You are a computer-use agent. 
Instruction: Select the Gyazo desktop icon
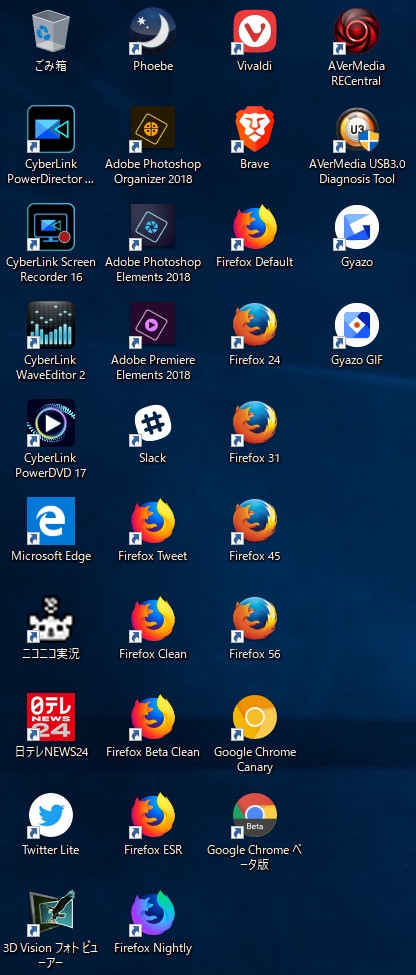357,227
